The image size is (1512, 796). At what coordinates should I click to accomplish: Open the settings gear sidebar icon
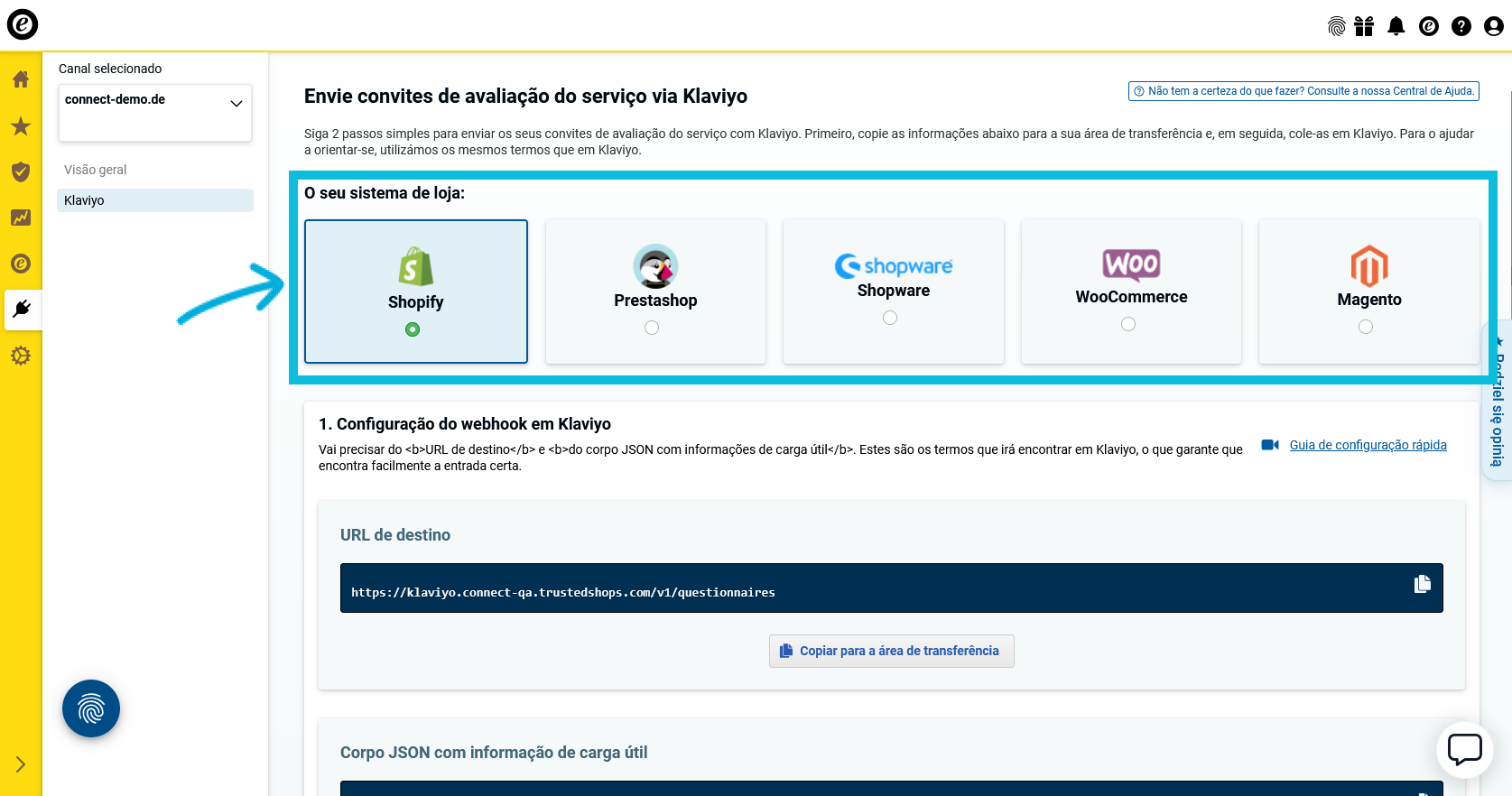[x=21, y=356]
